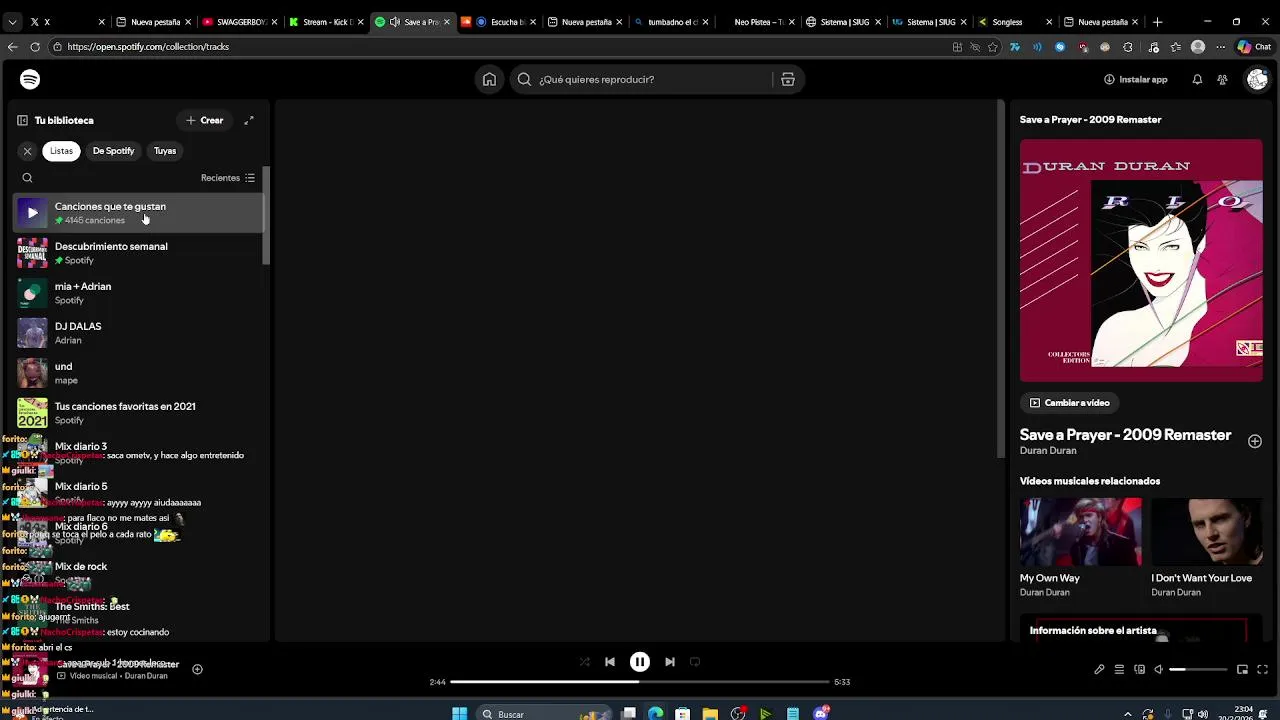The width and height of the screenshot is (1280, 720).
Task: Open Tus canciones favoritas en 2021
Action: [x=138, y=413]
